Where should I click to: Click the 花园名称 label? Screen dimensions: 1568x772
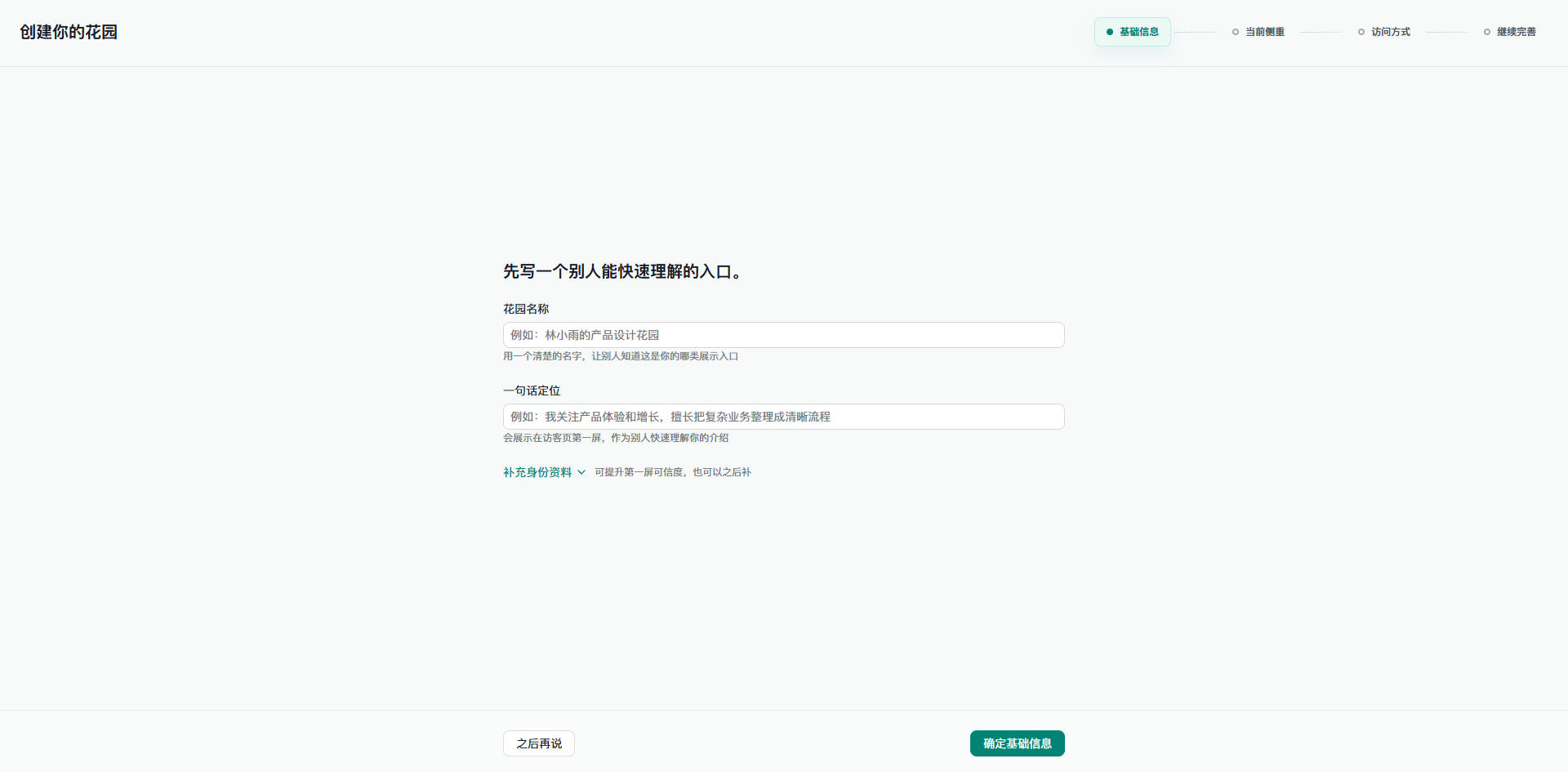pyautogui.click(x=526, y=309)
